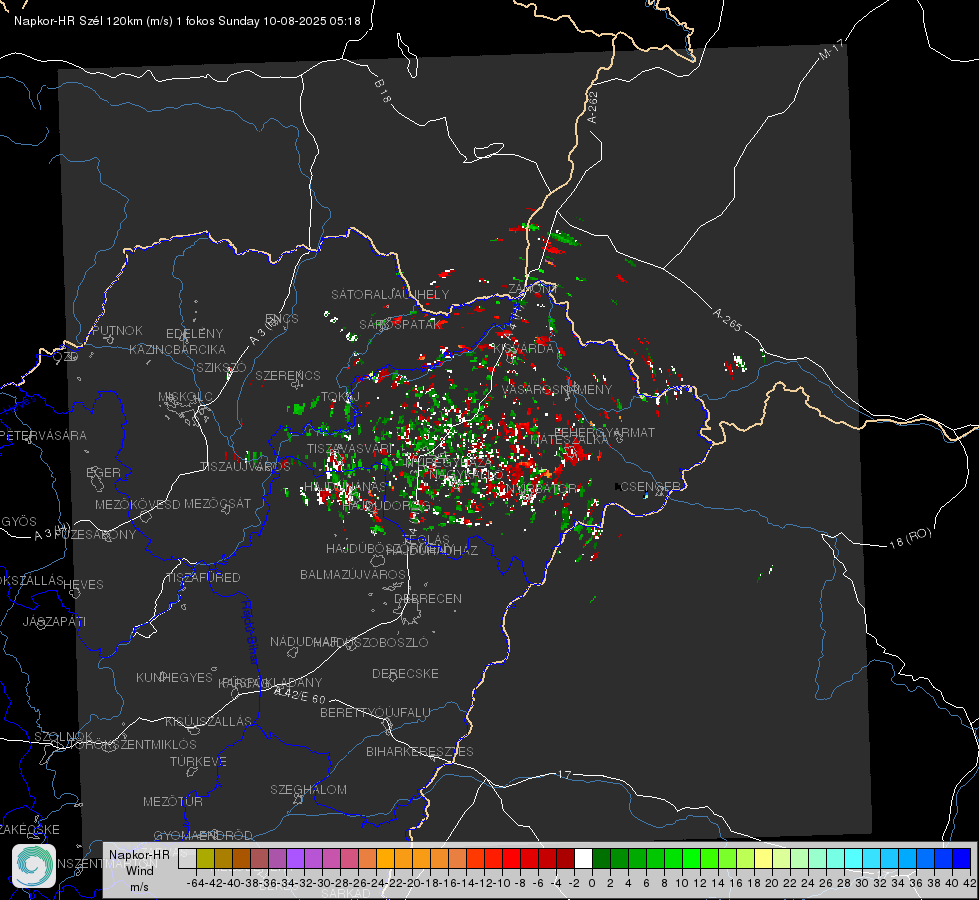Click the BIHARKERESZTES town label
This screenshot has height=900, width=979.
[420, 751]
